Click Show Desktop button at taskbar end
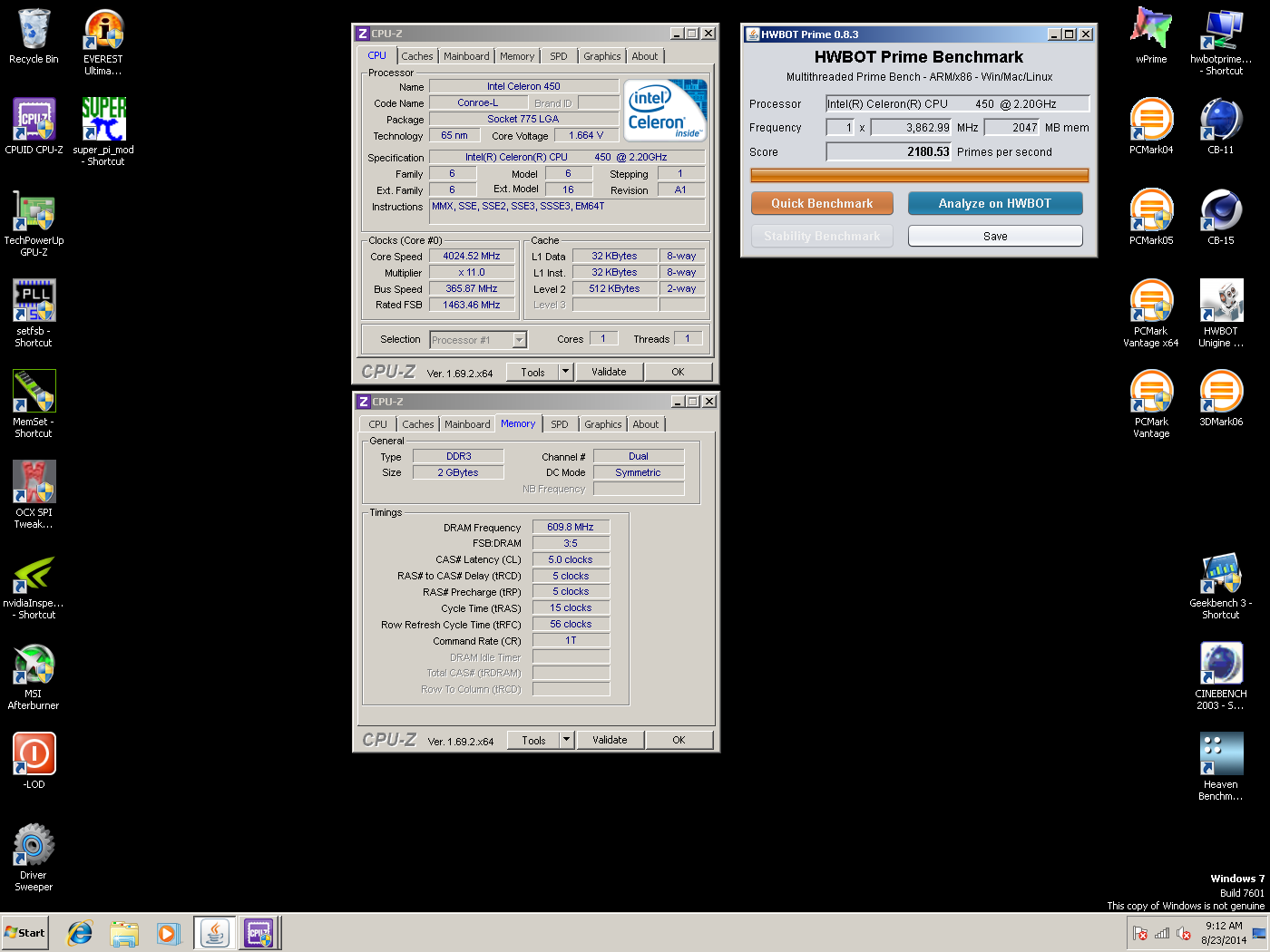 click(1259, 933)
